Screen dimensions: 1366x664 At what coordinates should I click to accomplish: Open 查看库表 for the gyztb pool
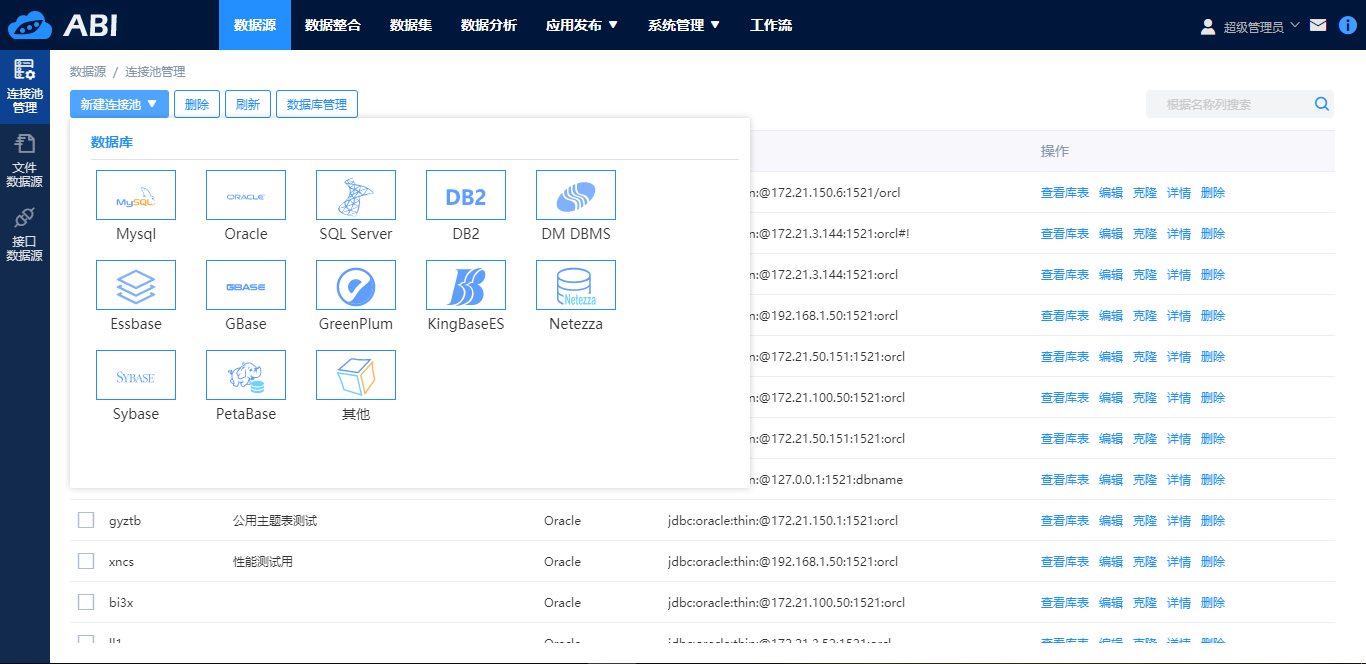click(x=1064, y=520)
